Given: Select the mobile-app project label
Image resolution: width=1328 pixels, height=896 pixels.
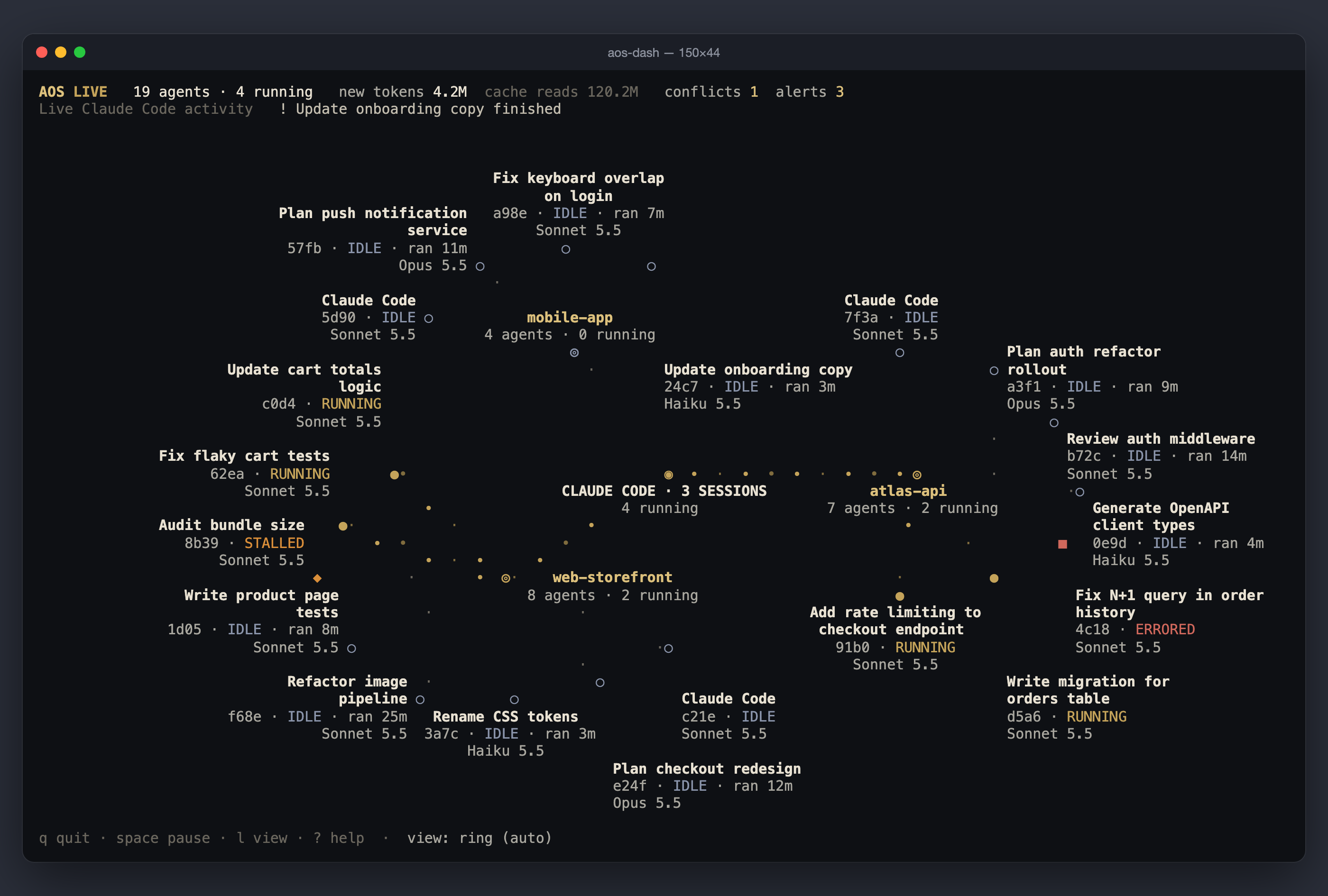Looking at the screenshot, I should [x=570, y=317].
